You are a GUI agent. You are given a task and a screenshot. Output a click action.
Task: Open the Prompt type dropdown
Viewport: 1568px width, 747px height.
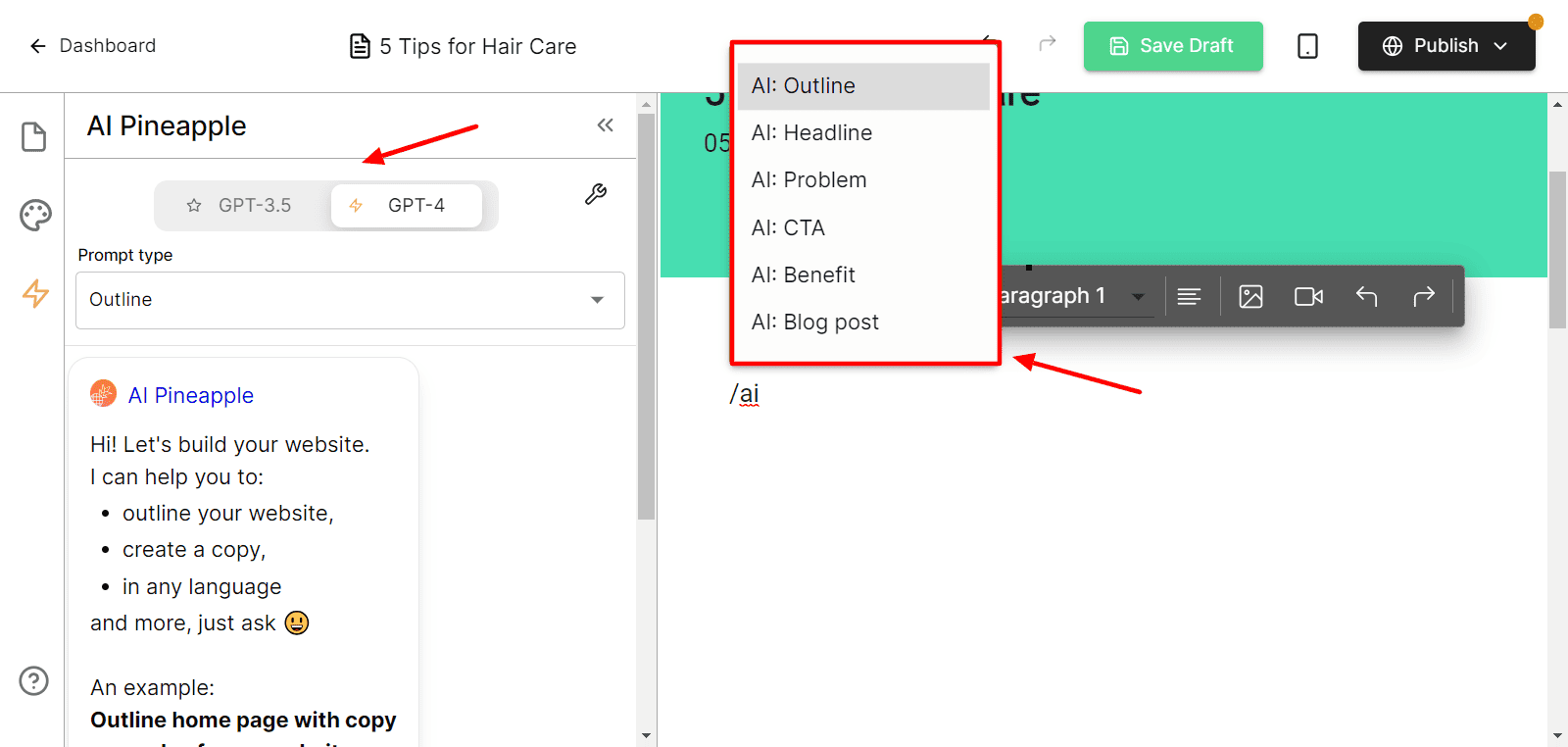(350, 300)
